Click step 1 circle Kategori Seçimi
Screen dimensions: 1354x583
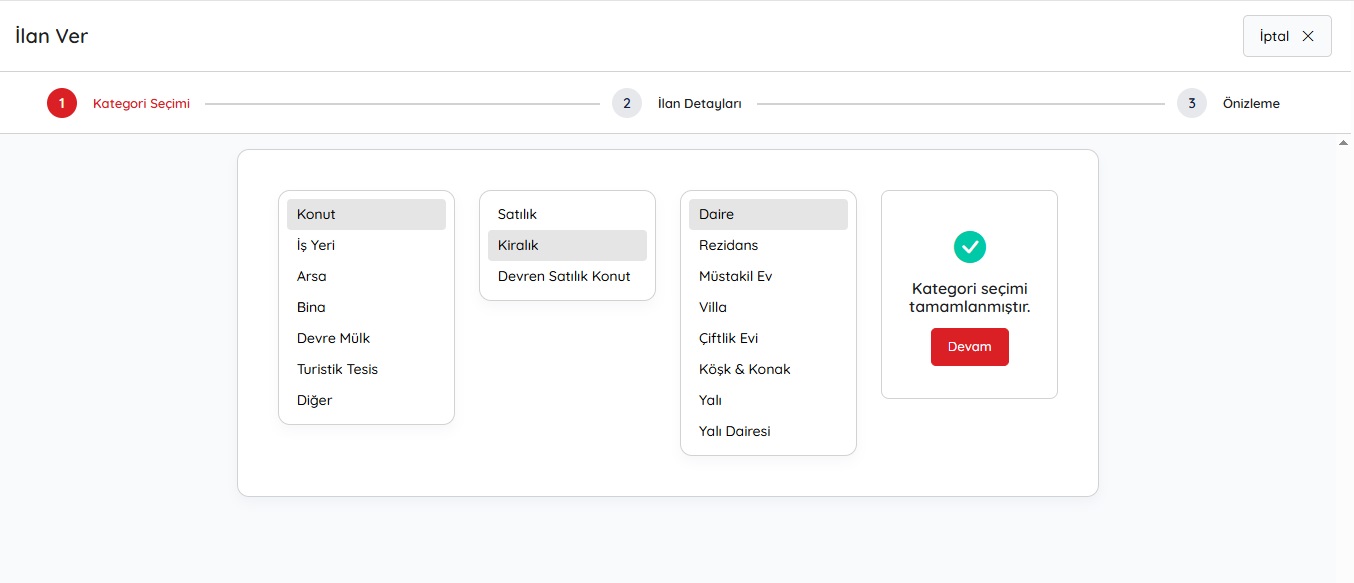pyautogui.click(x=62, y=103)
